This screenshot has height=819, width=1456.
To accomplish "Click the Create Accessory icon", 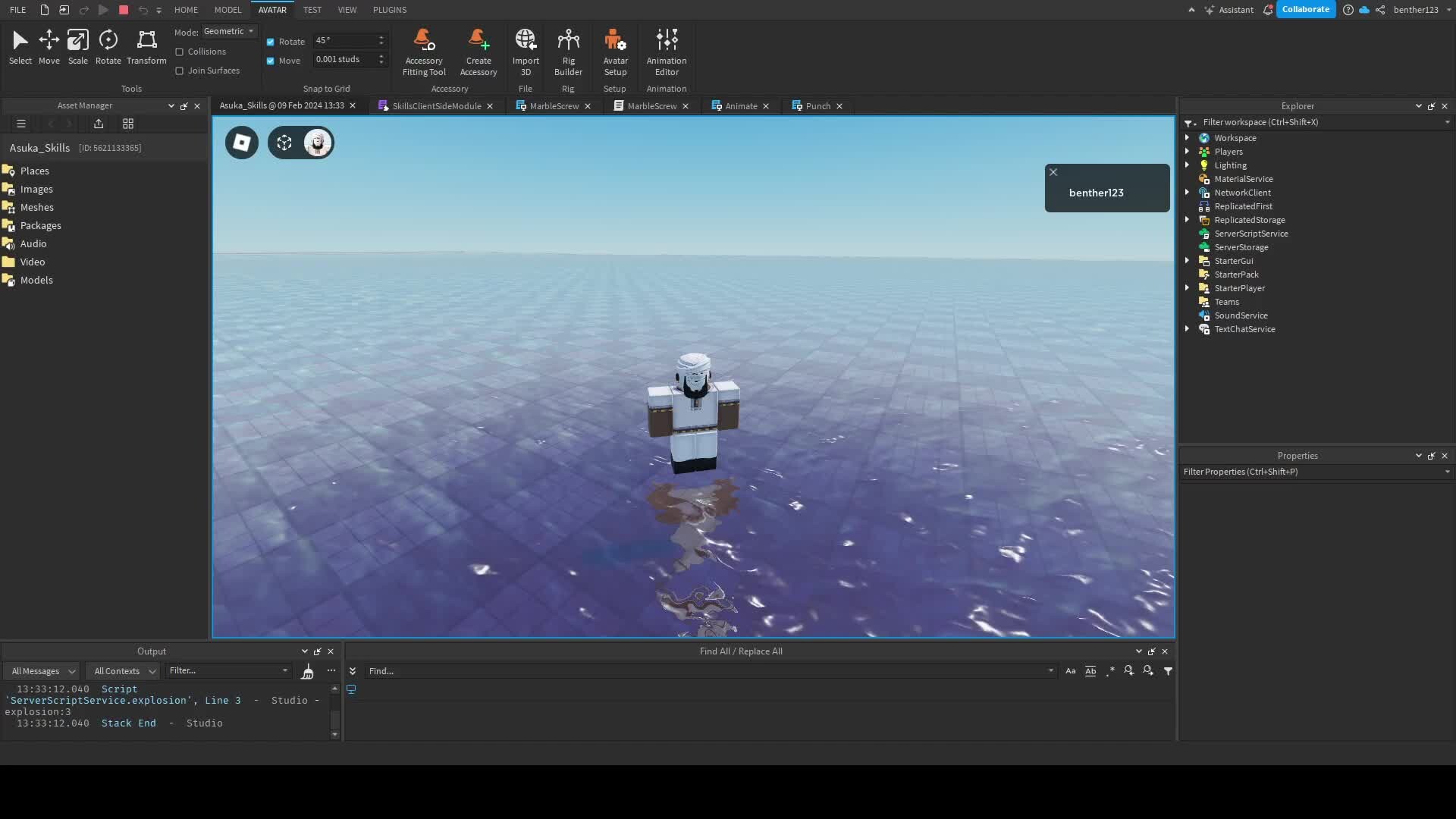I will tap(479, 49).
